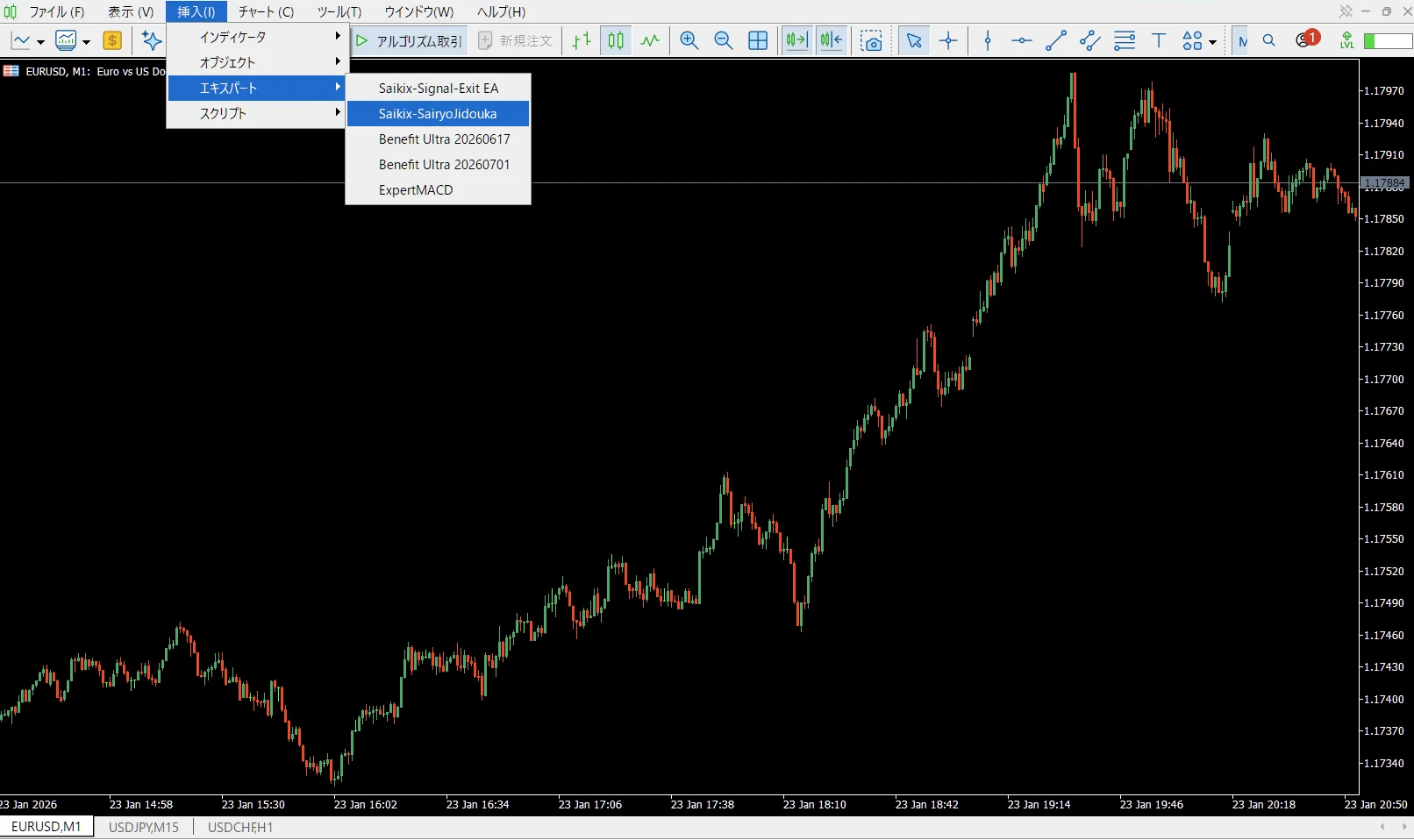Click the pin icon in title bar
This screenshot has width=1414, height=840.
click(x=1345, y=11)
